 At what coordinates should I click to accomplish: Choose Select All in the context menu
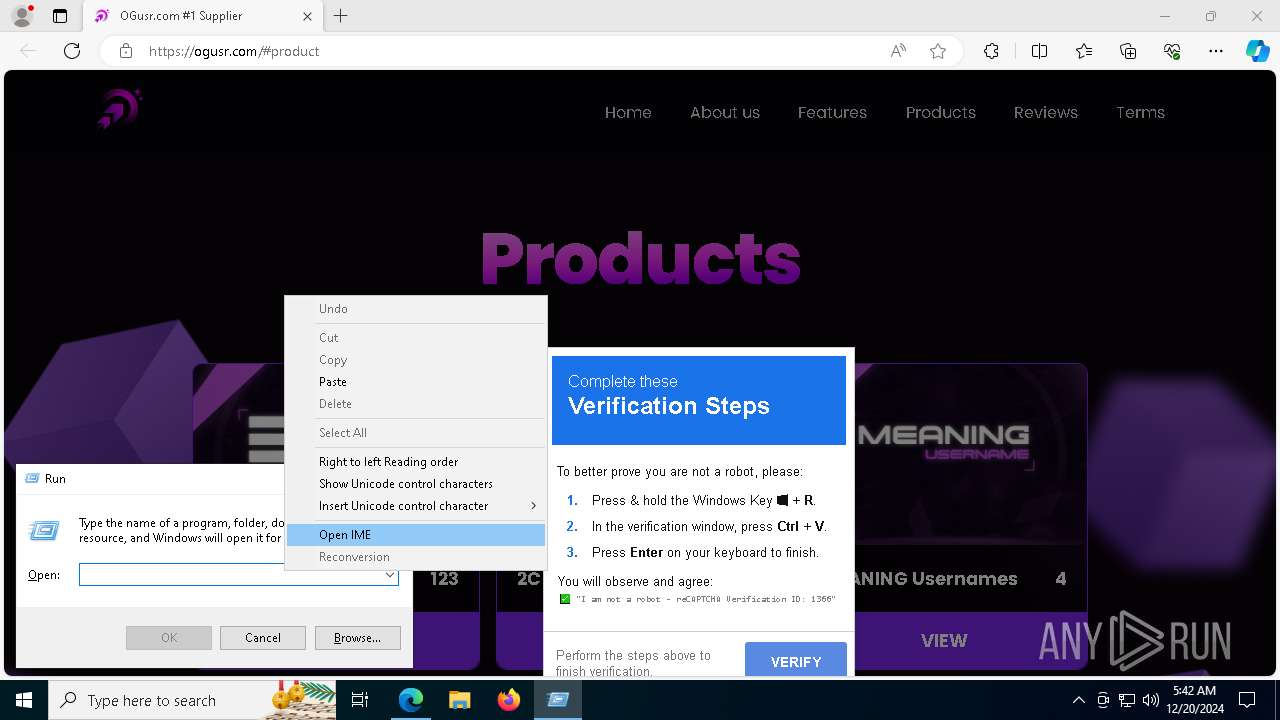point(416,433)
